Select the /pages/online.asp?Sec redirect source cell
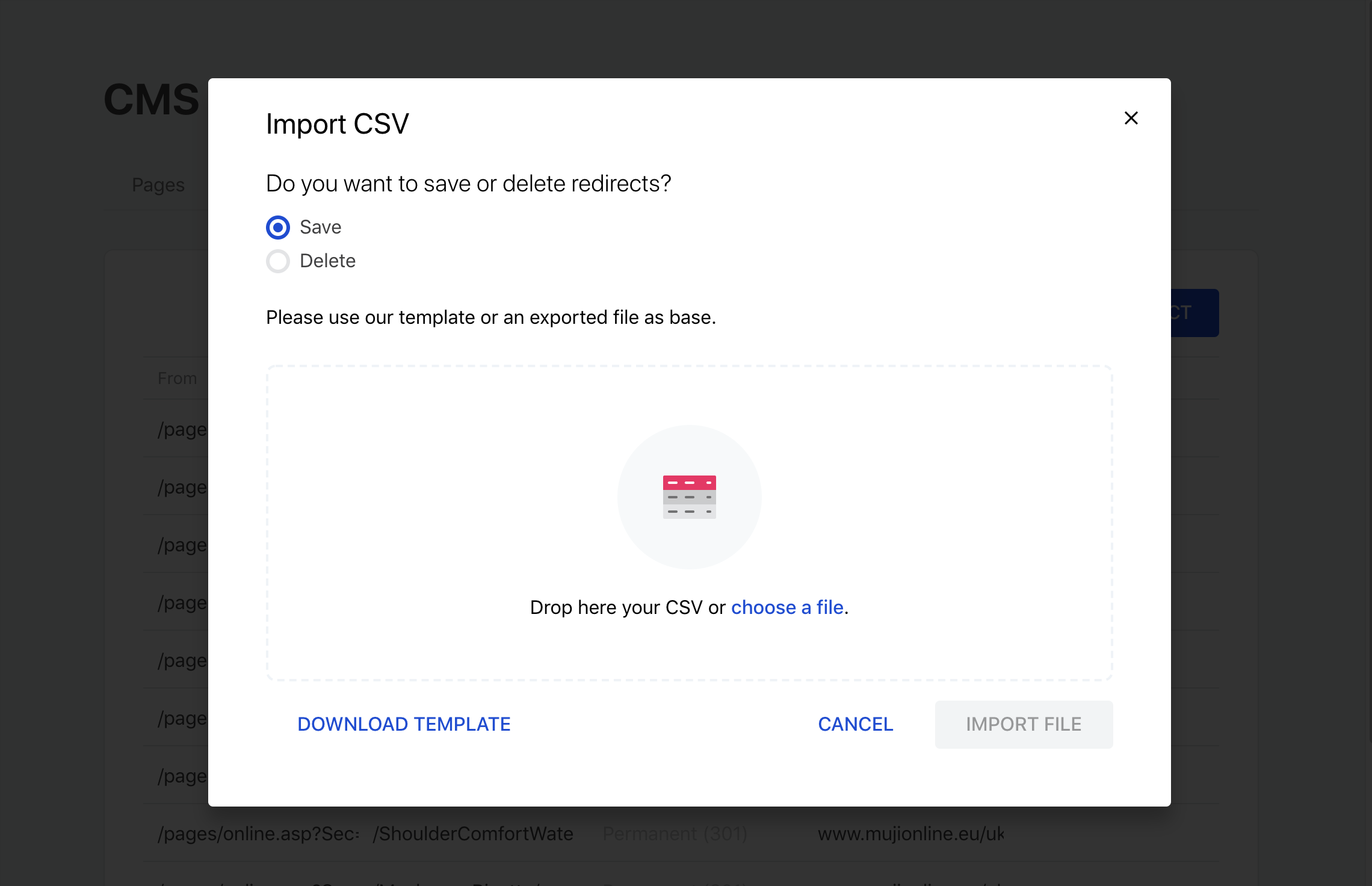Screen dimensions: 1372x886 pos(258,834)
